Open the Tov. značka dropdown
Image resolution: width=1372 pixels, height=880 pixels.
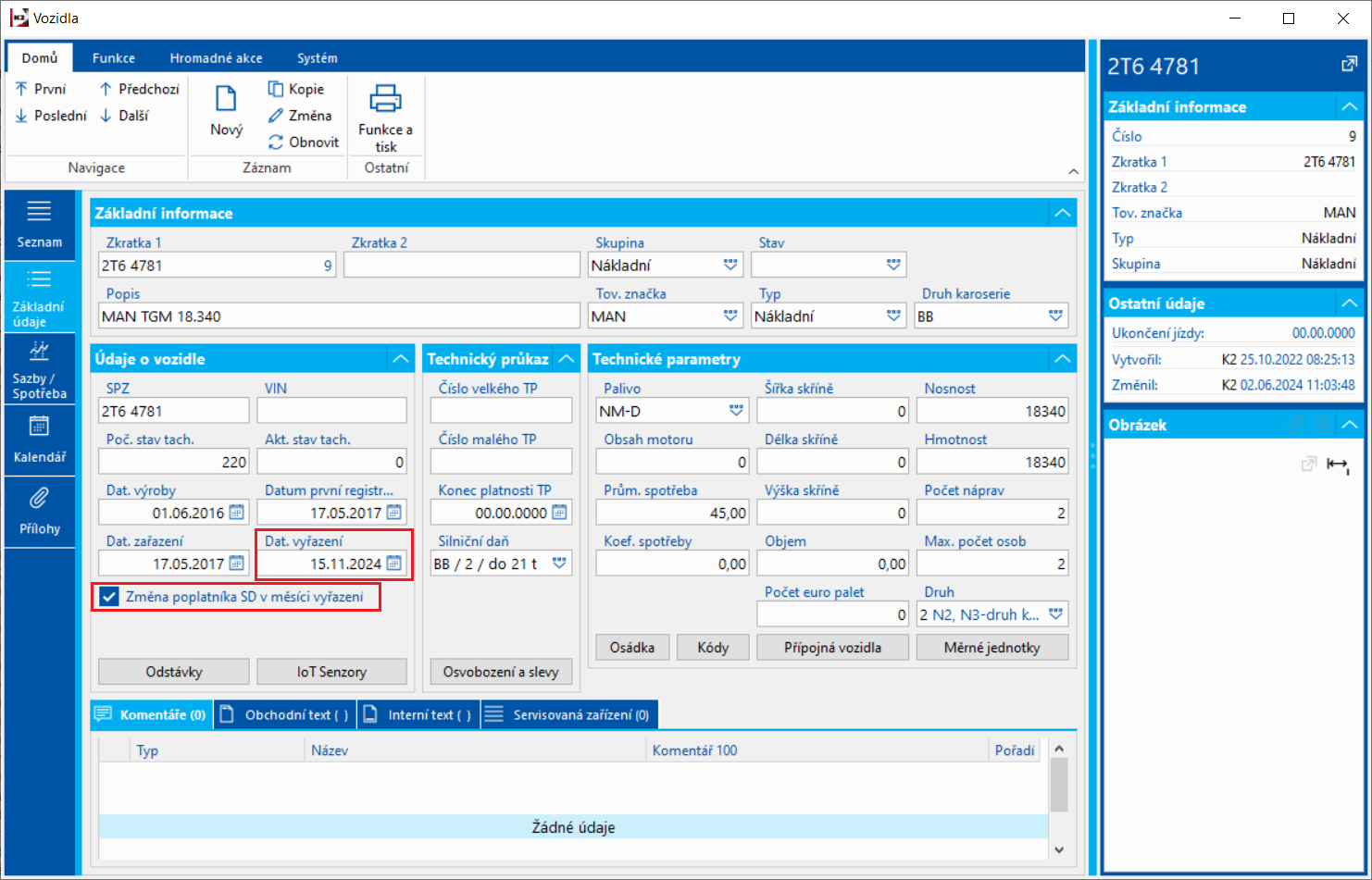point(730,316)
